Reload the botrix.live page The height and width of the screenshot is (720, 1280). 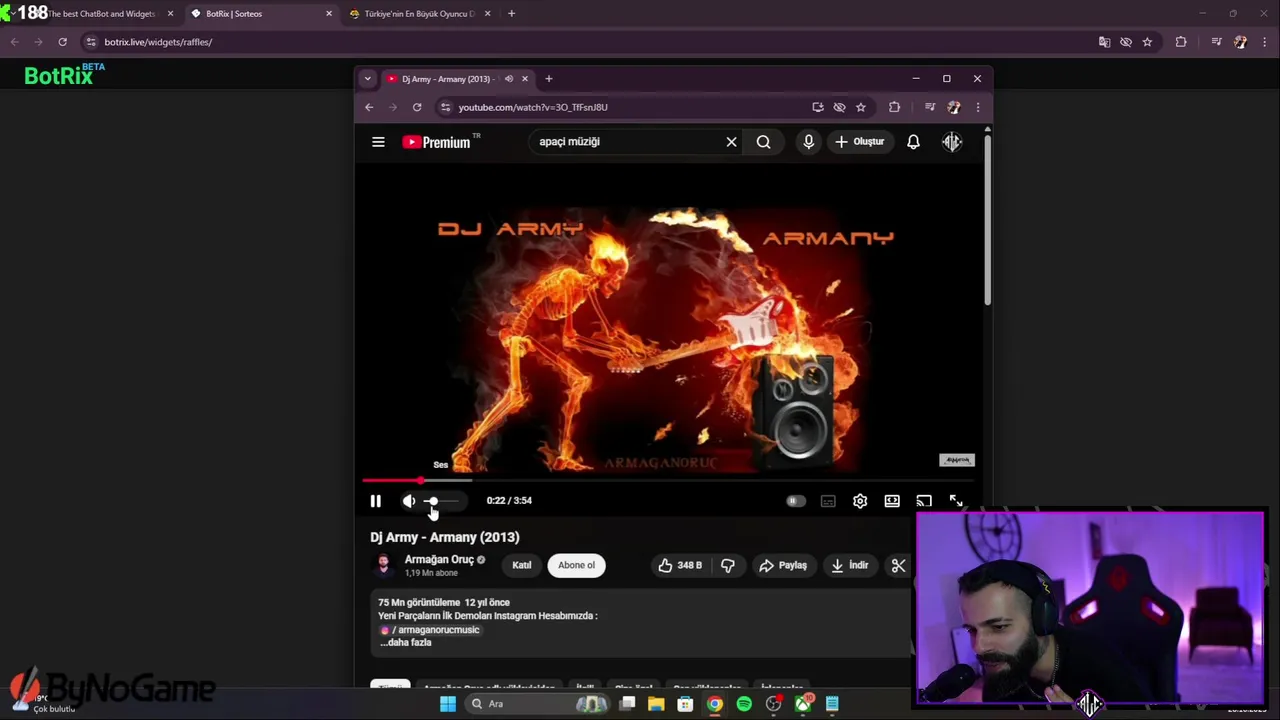[x=62, y=42]
